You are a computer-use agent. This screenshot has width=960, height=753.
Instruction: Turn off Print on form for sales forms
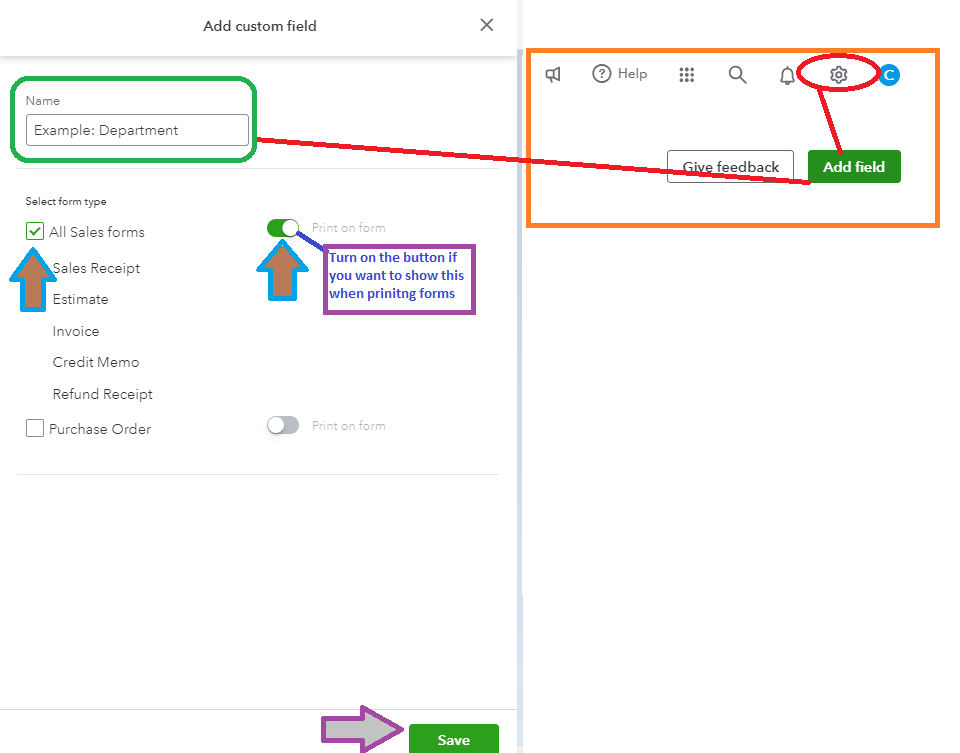point(283,228)
